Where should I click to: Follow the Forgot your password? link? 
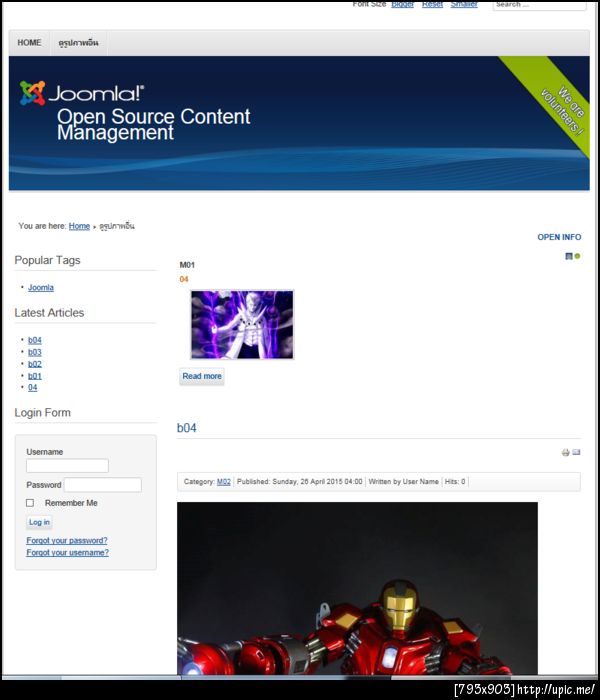pos(67,541)
